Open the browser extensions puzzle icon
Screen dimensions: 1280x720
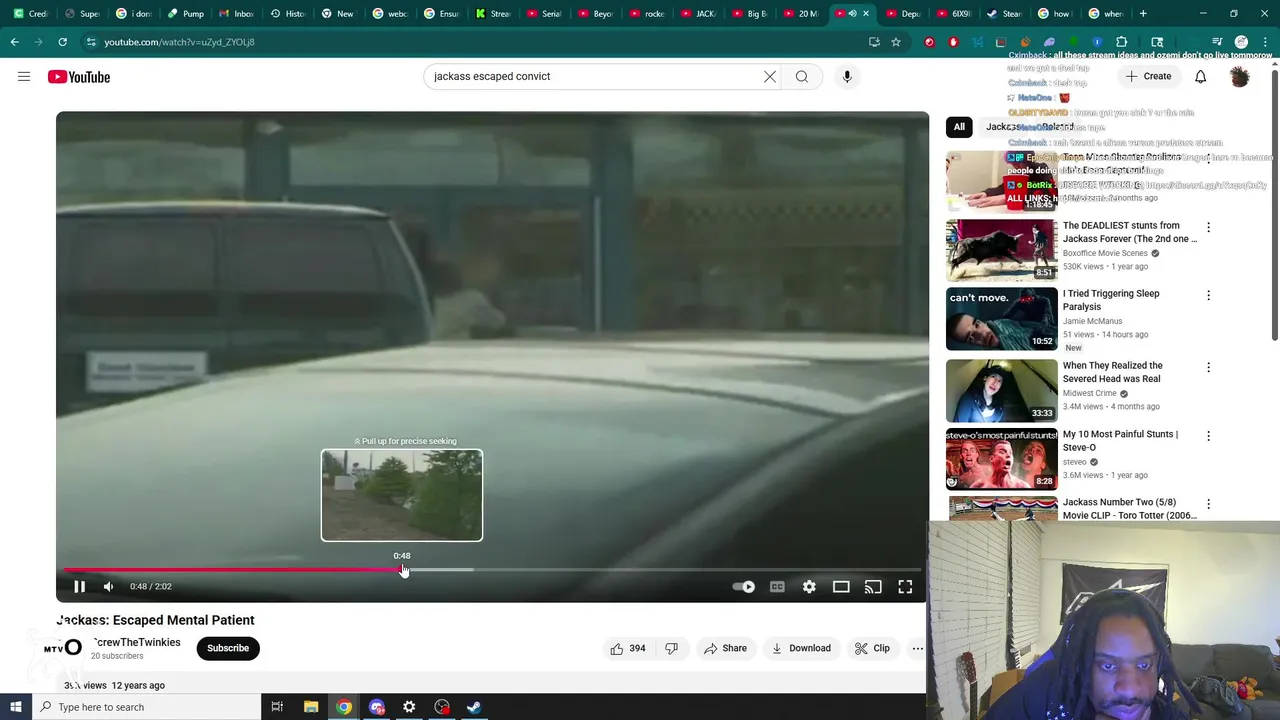coord(1121,42)
